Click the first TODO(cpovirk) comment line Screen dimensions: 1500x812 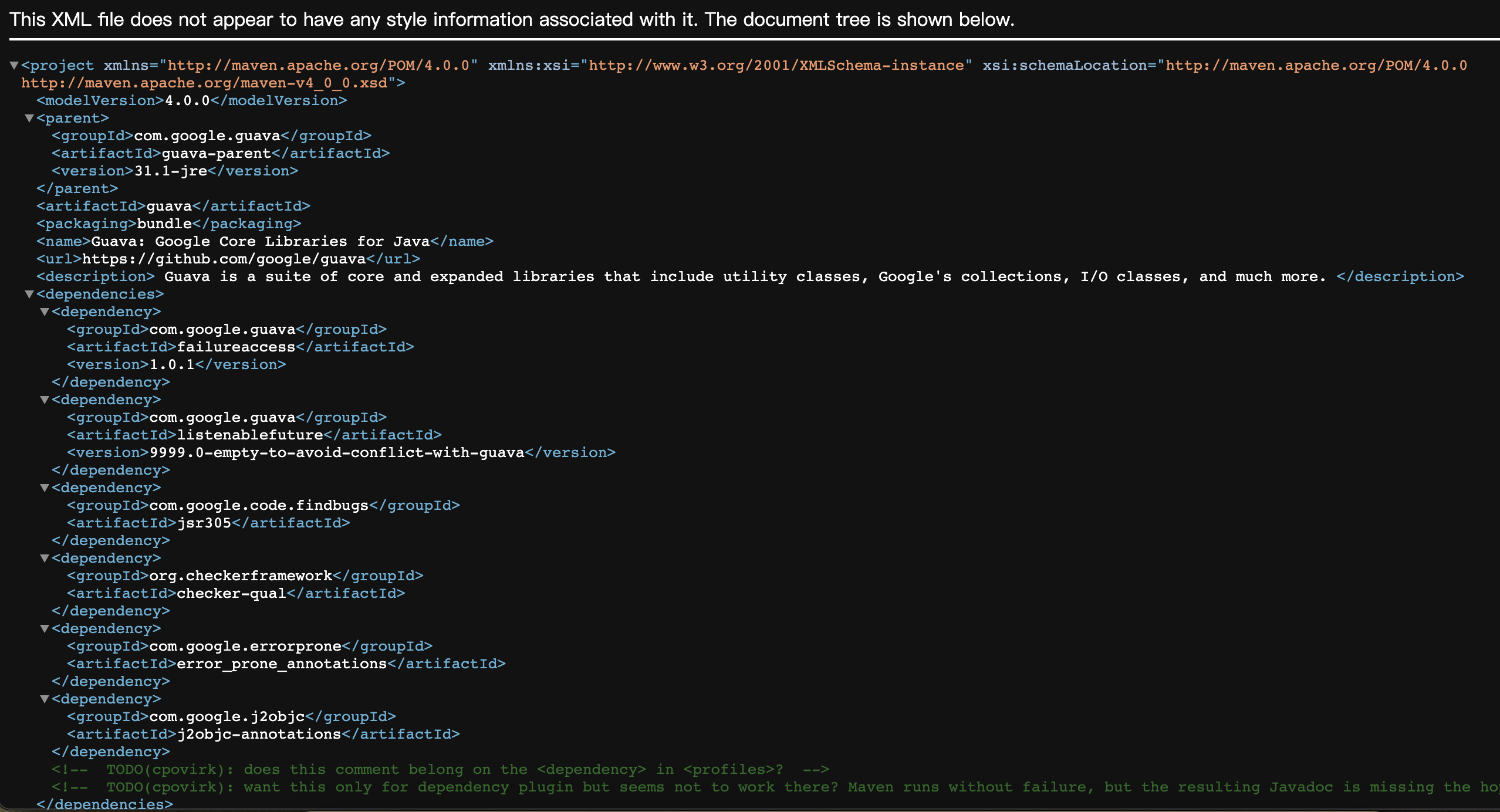[x=440, y=769]
